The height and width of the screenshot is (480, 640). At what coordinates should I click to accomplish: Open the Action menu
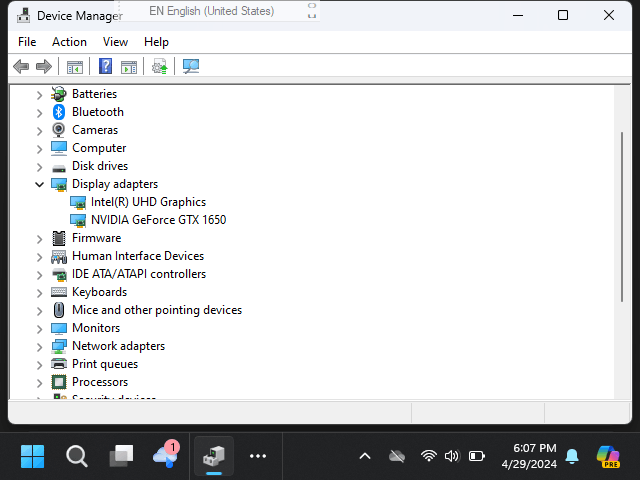(69, 42)
